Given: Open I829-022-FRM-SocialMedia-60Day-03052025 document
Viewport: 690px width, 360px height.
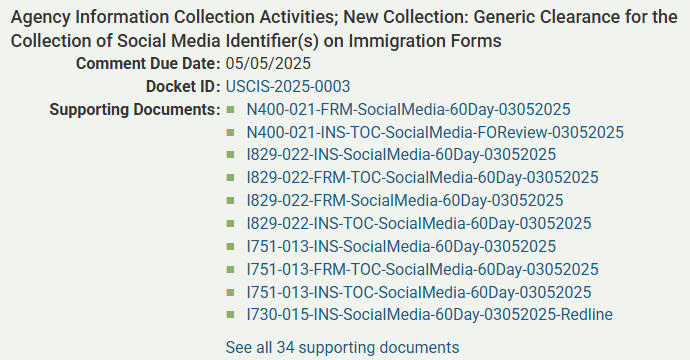Looking at the screenshot, I should pos(405,200).
